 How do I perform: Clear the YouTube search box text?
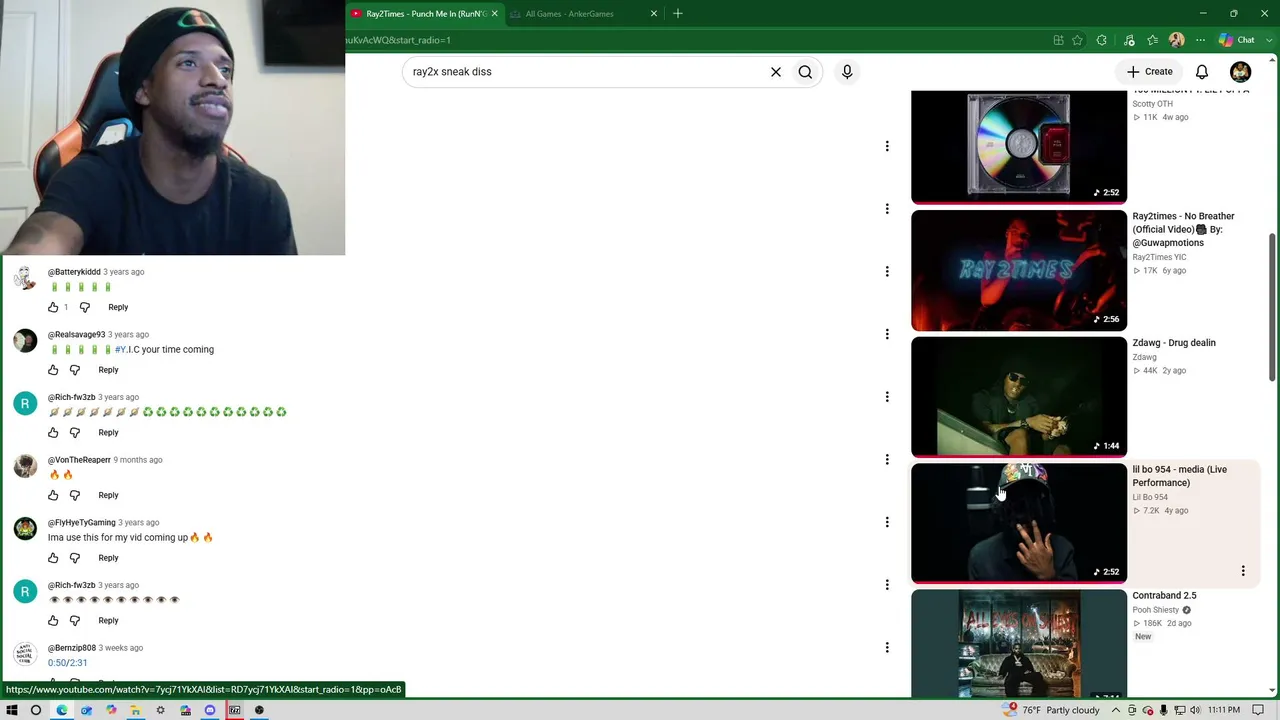[x=775, y=72]
